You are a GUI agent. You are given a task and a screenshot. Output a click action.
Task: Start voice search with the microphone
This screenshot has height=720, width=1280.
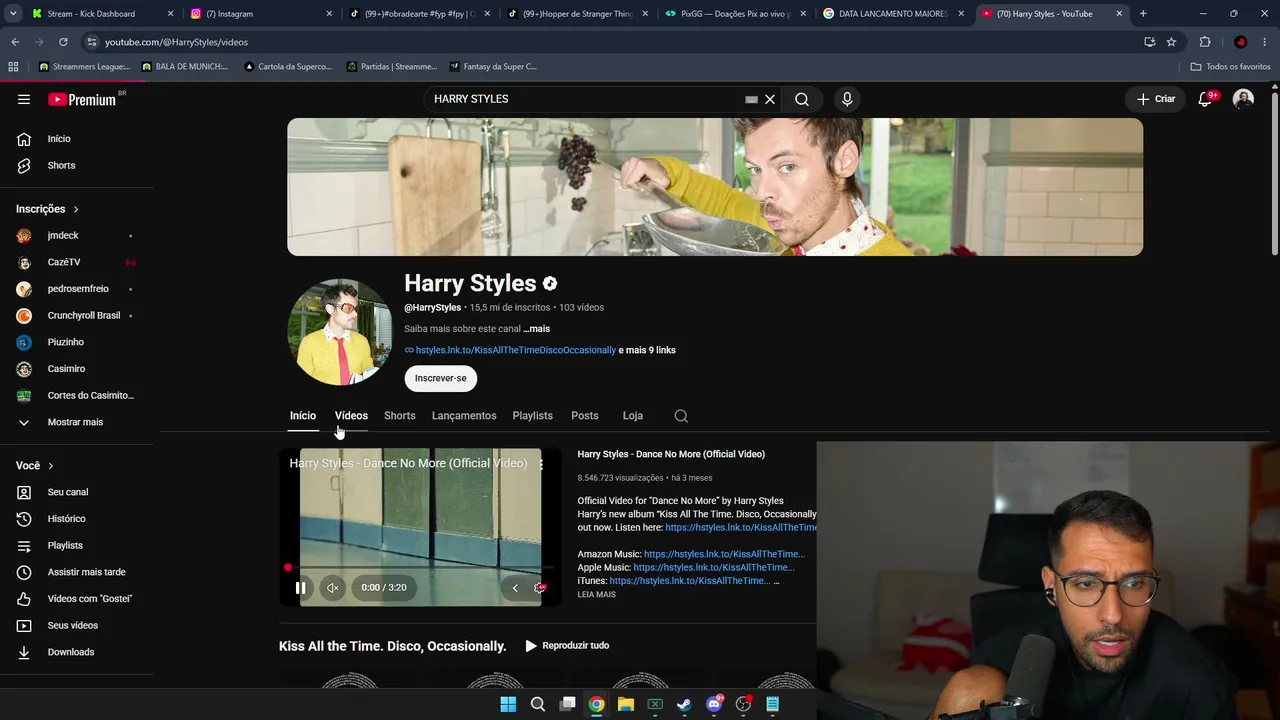tap(847, 99)
